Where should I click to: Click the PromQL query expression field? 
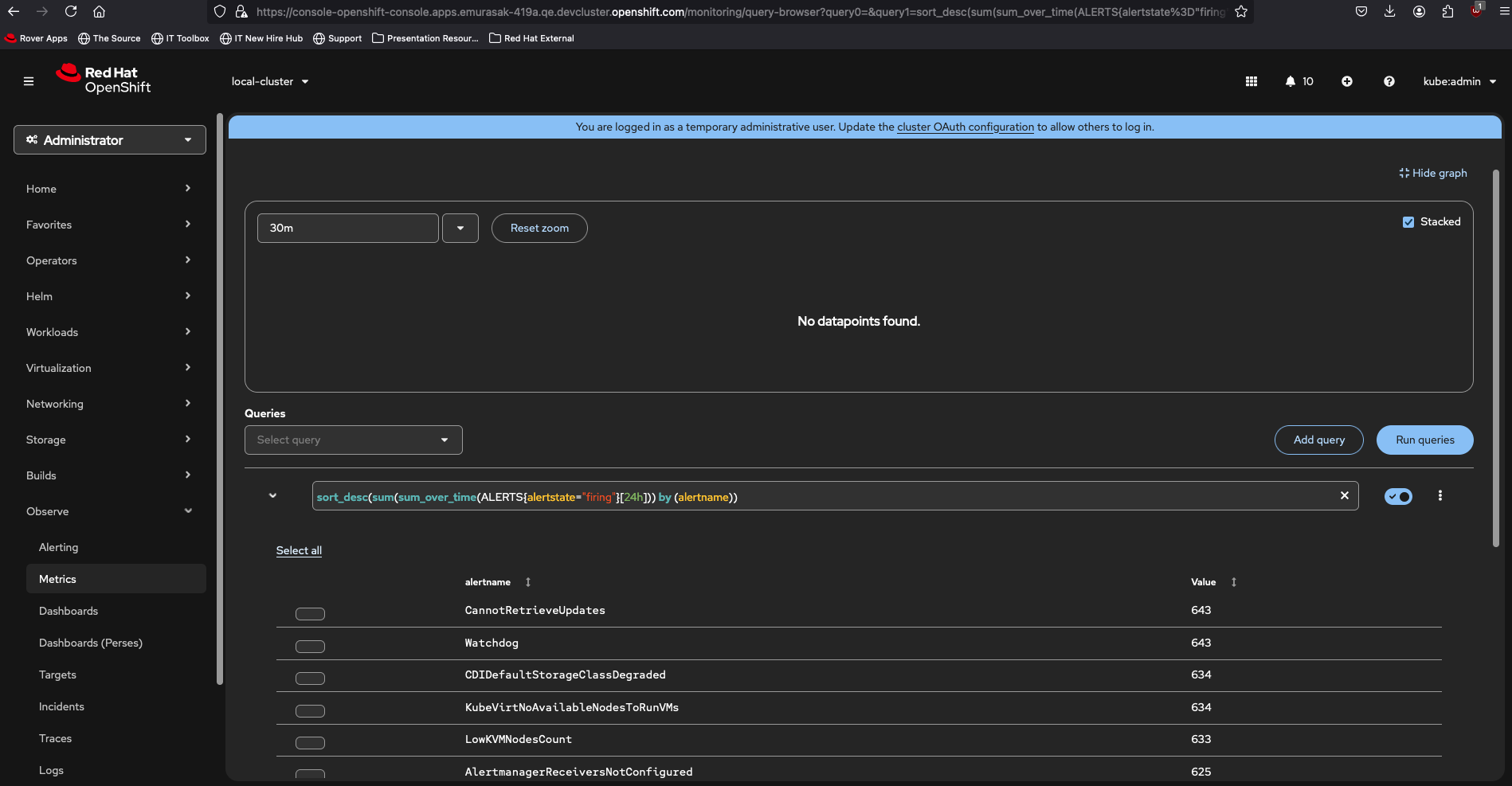(821, 497)
